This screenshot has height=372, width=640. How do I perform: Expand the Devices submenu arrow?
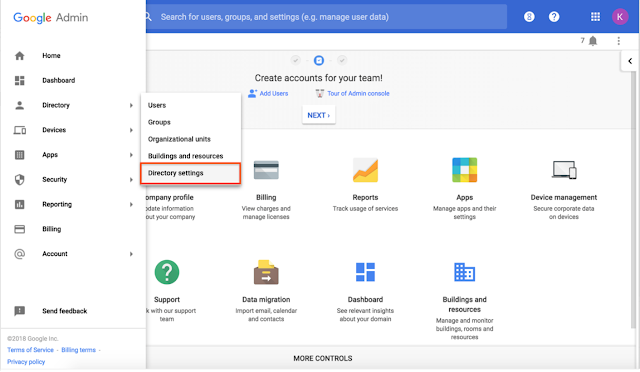(131, 130)
